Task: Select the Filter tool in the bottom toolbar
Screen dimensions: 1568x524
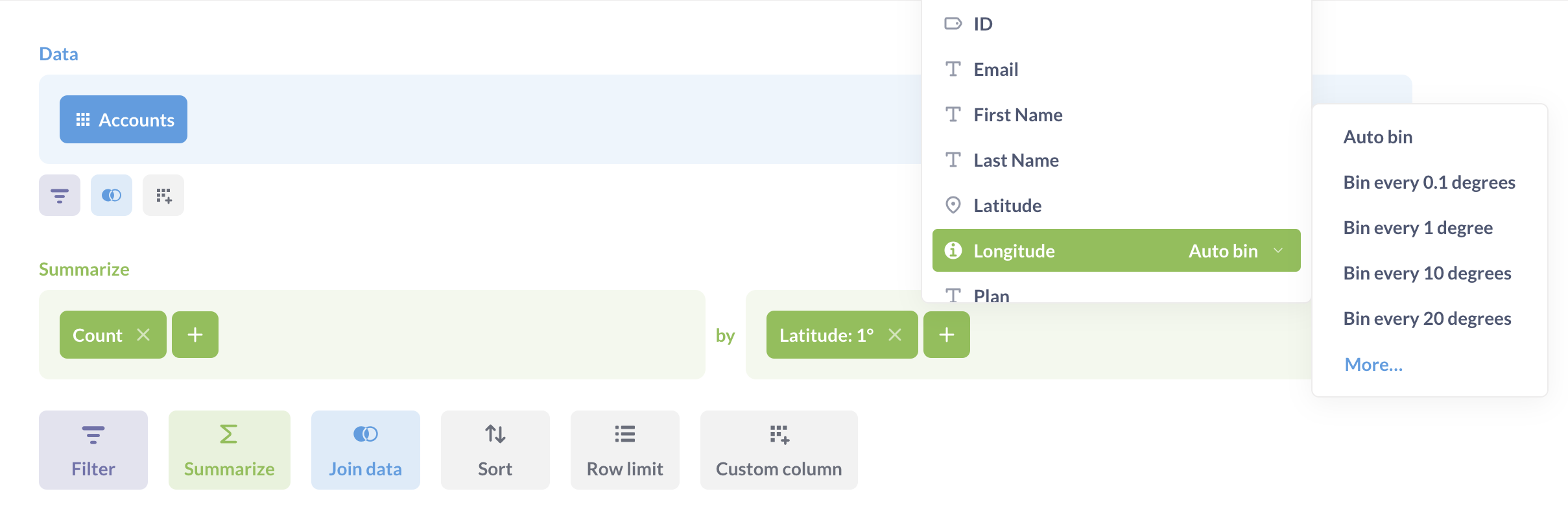Action: [93, 449]
